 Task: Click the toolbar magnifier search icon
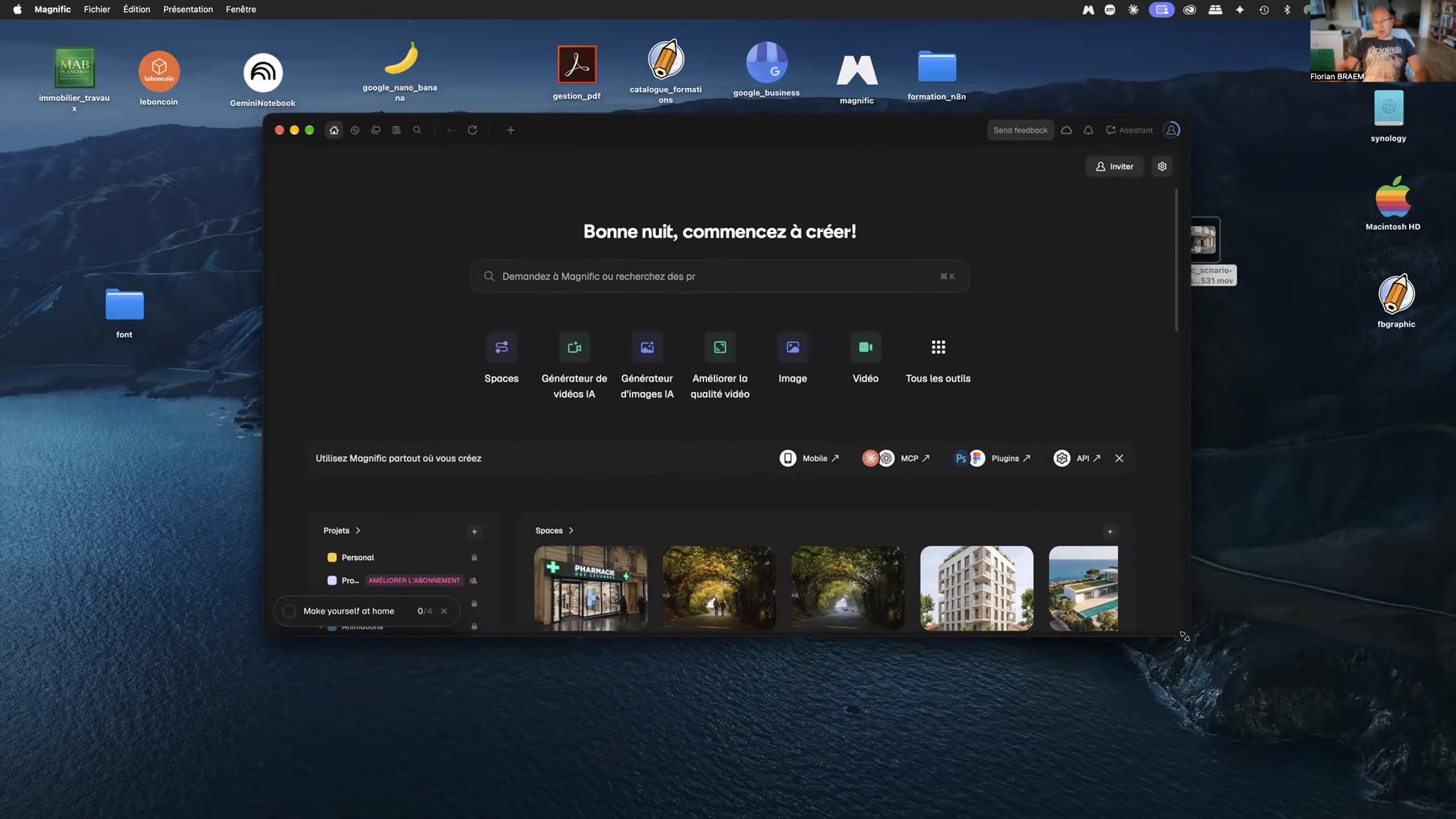tap(417, 130)
